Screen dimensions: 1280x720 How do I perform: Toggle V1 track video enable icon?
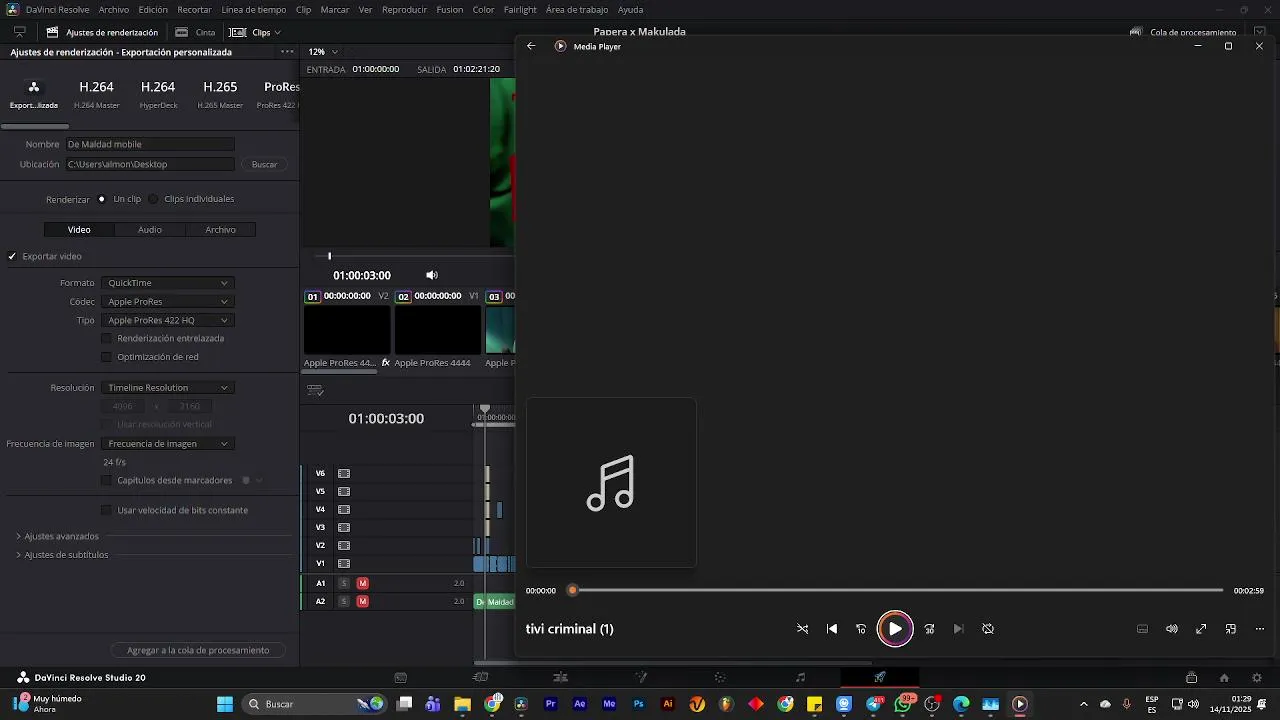click(x=344, y=563)
